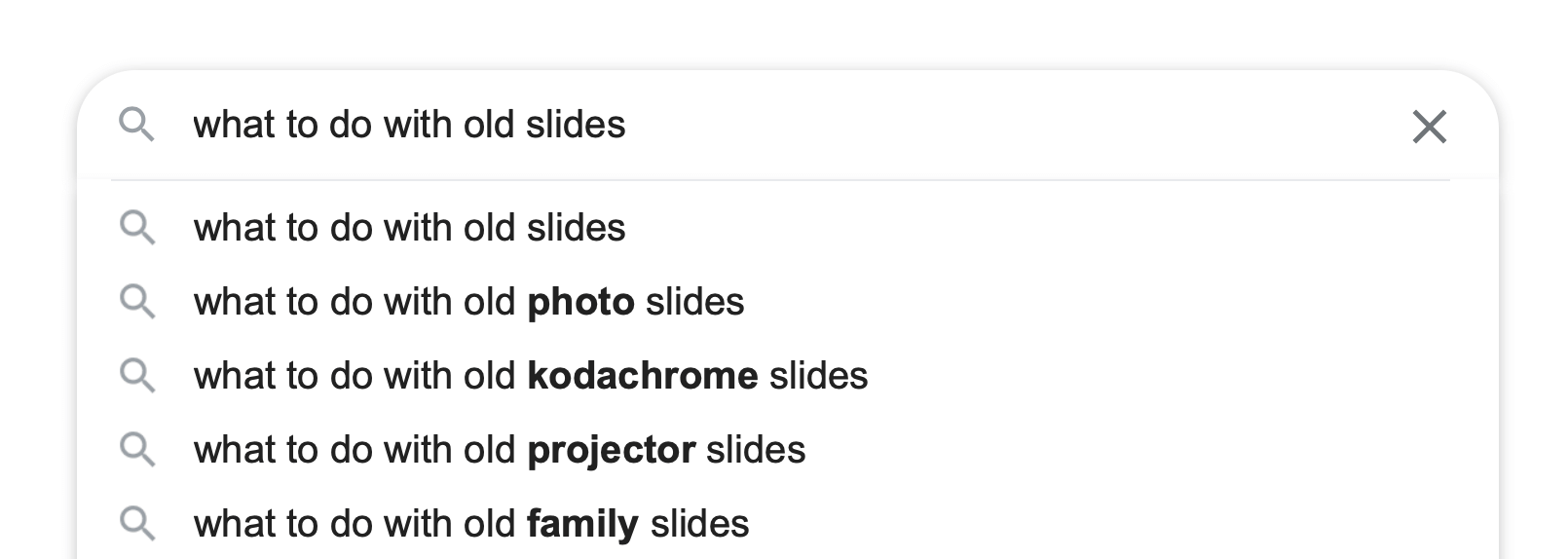Focus the search text 'what to do with old slides'

point(409,125)
